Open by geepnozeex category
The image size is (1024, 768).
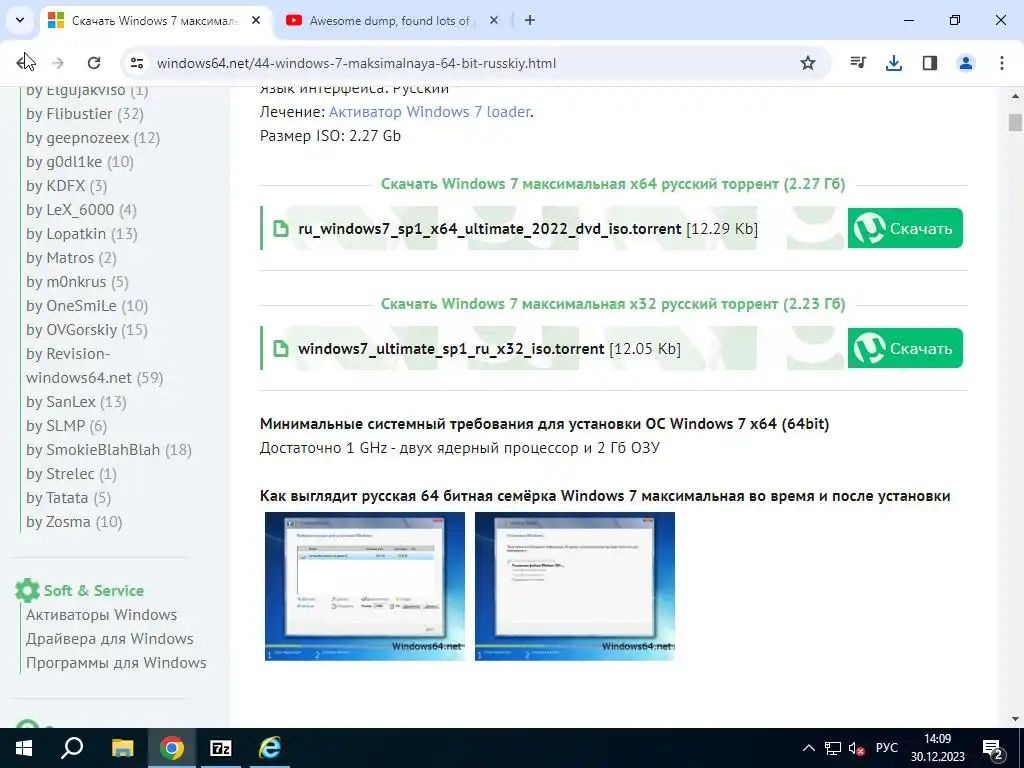click(x=78, y=138)
